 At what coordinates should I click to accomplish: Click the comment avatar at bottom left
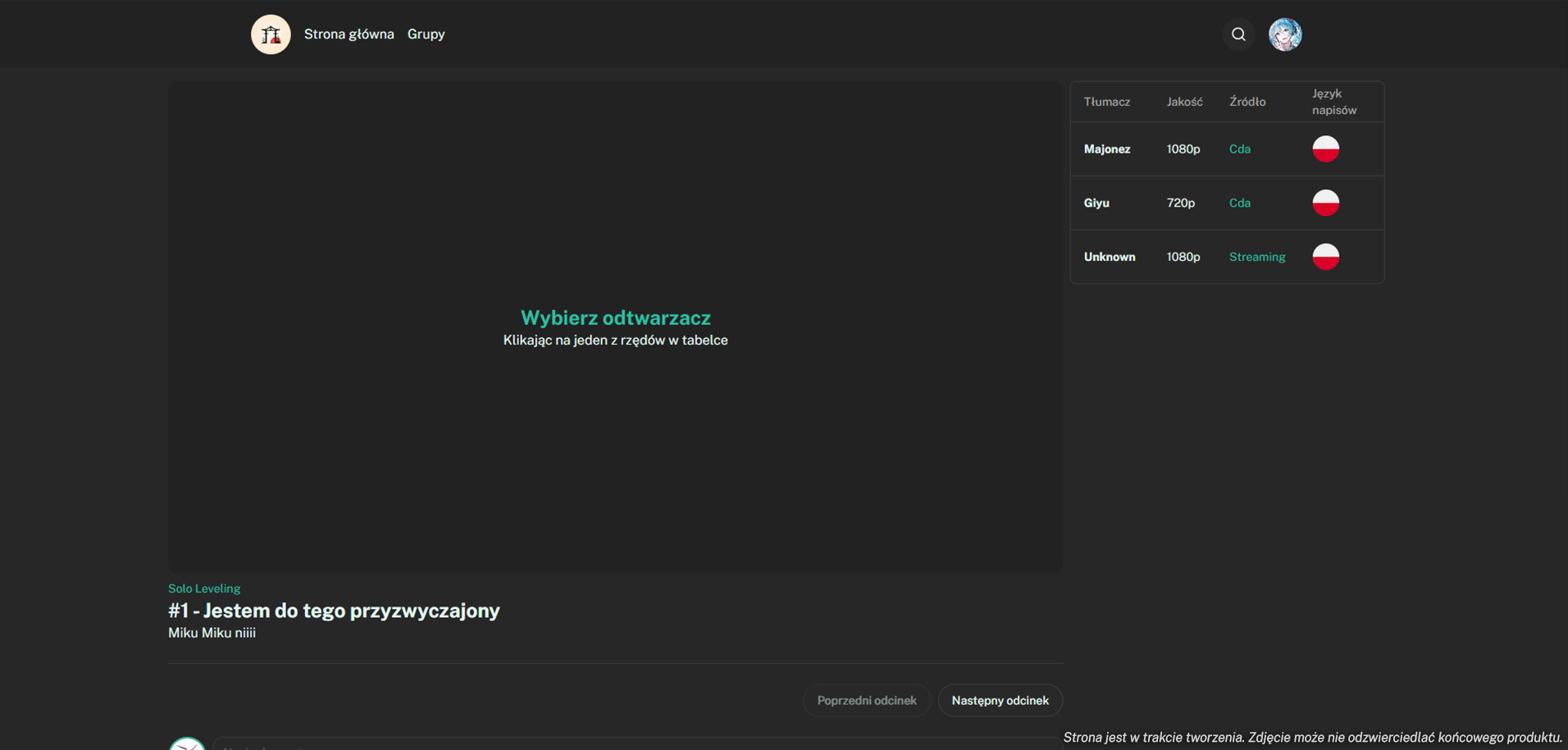pyautogui.click(x=187, y=743)
